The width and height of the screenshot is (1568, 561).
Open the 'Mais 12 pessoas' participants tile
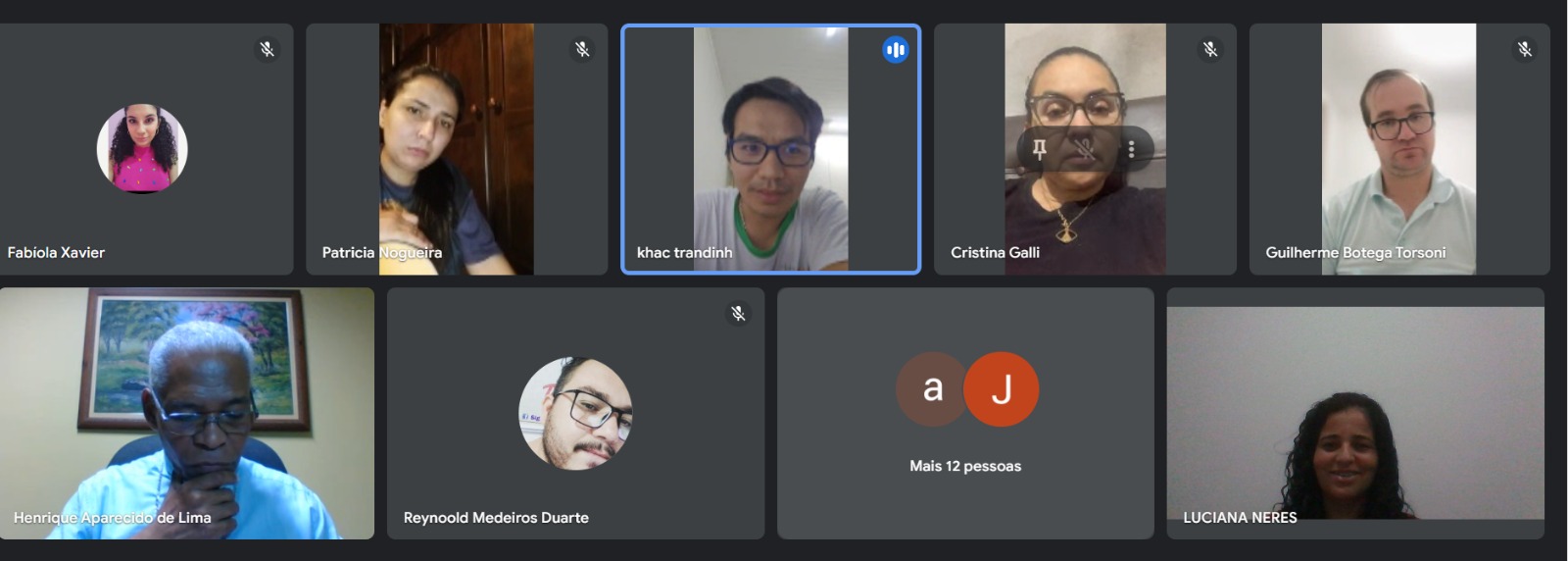pos(965,413)
